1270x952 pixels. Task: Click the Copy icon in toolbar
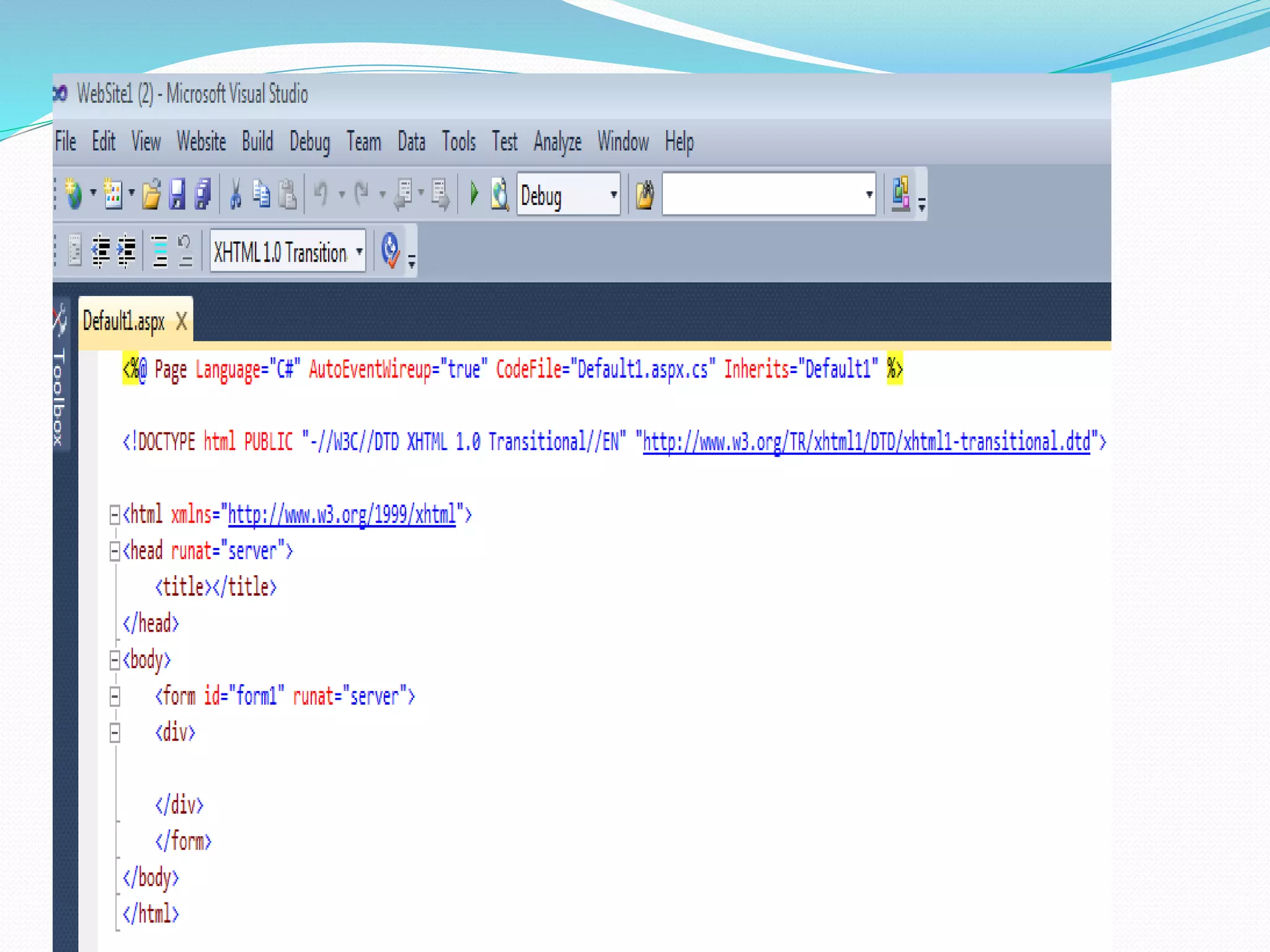pyautogui.click(x=261, y=194)
